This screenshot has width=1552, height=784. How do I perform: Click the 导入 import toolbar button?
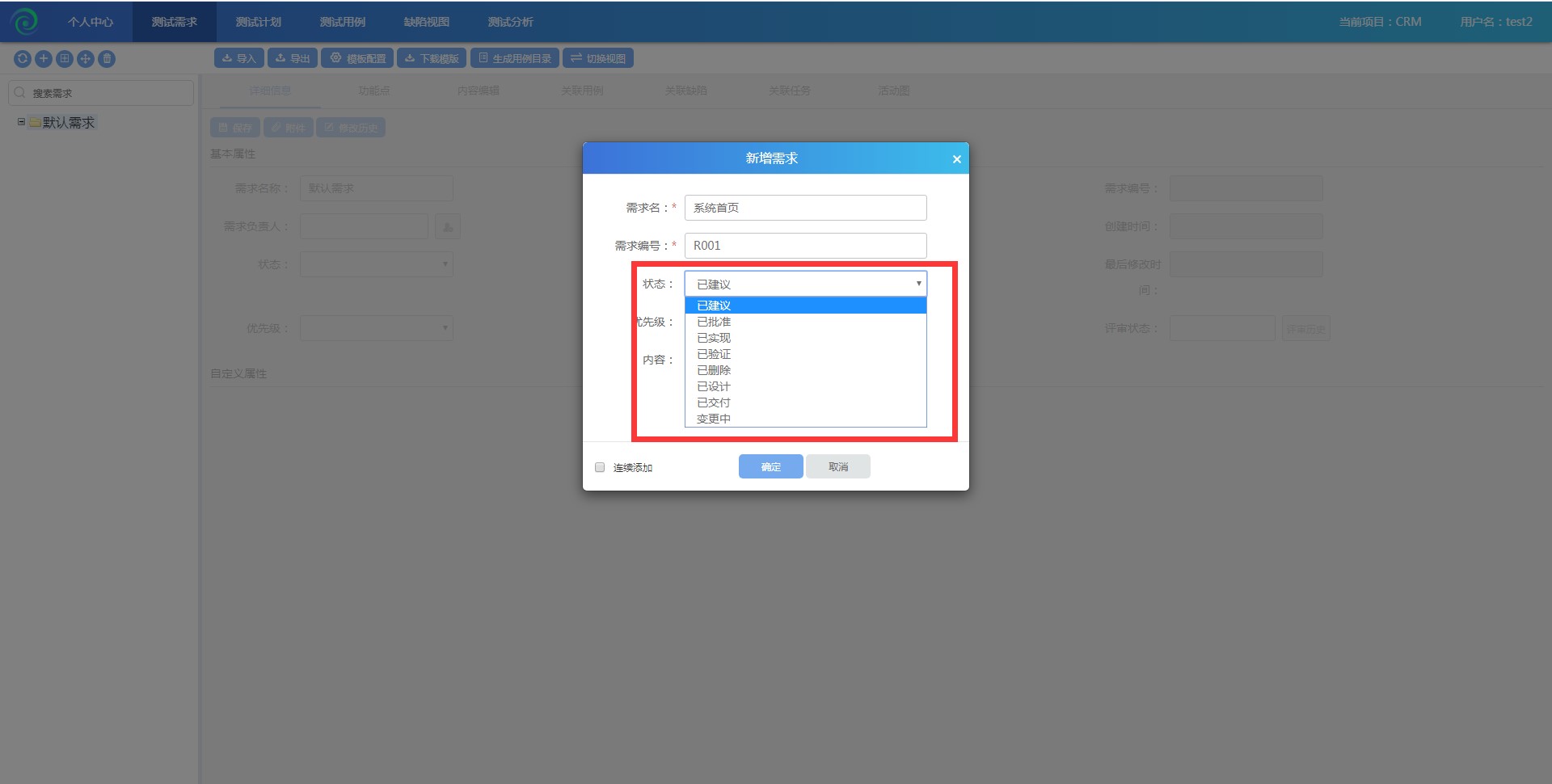pyautogui.click(x=239, y=58)
